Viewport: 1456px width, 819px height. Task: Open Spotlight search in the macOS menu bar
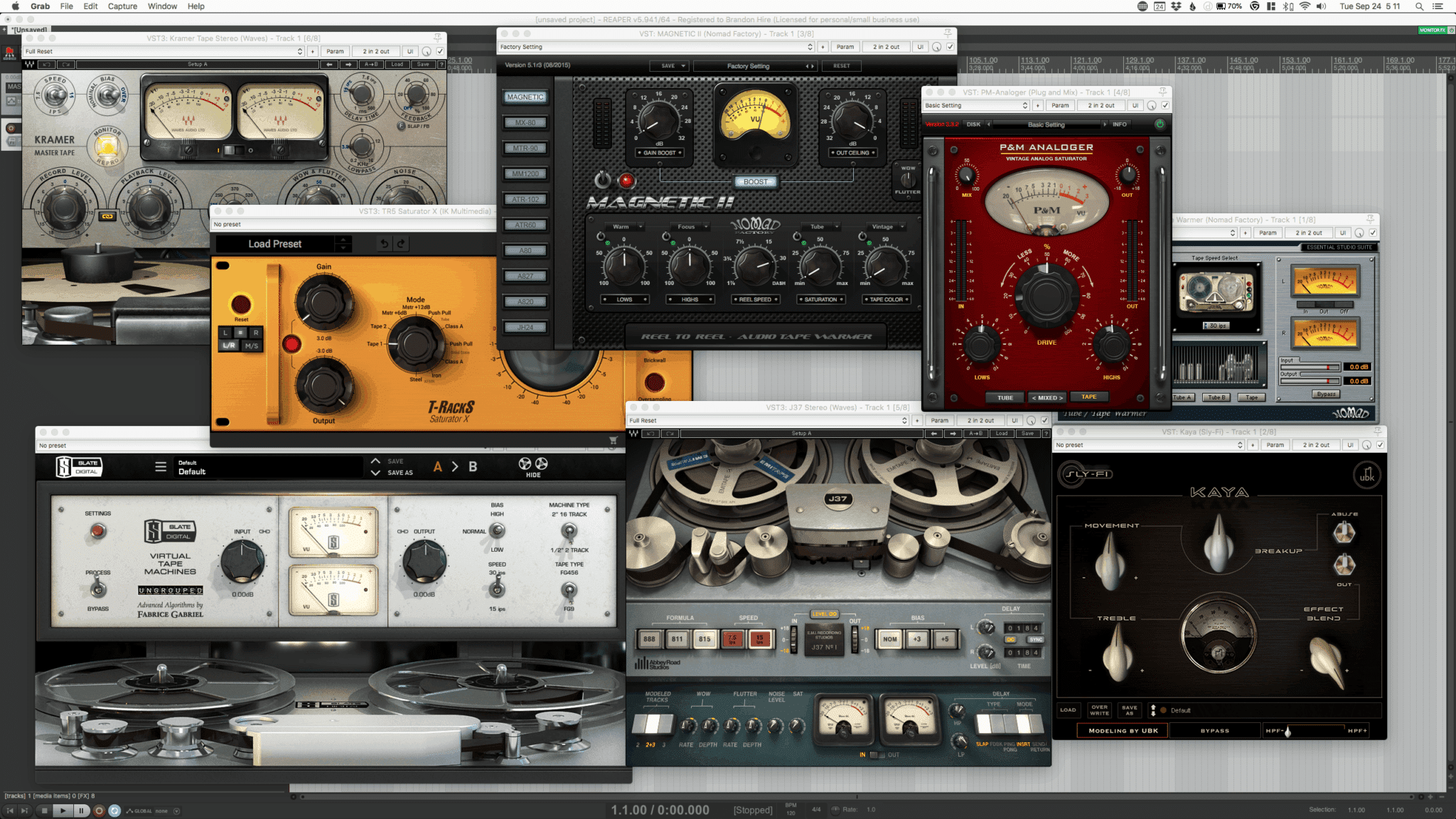[x=1419, y=6]
